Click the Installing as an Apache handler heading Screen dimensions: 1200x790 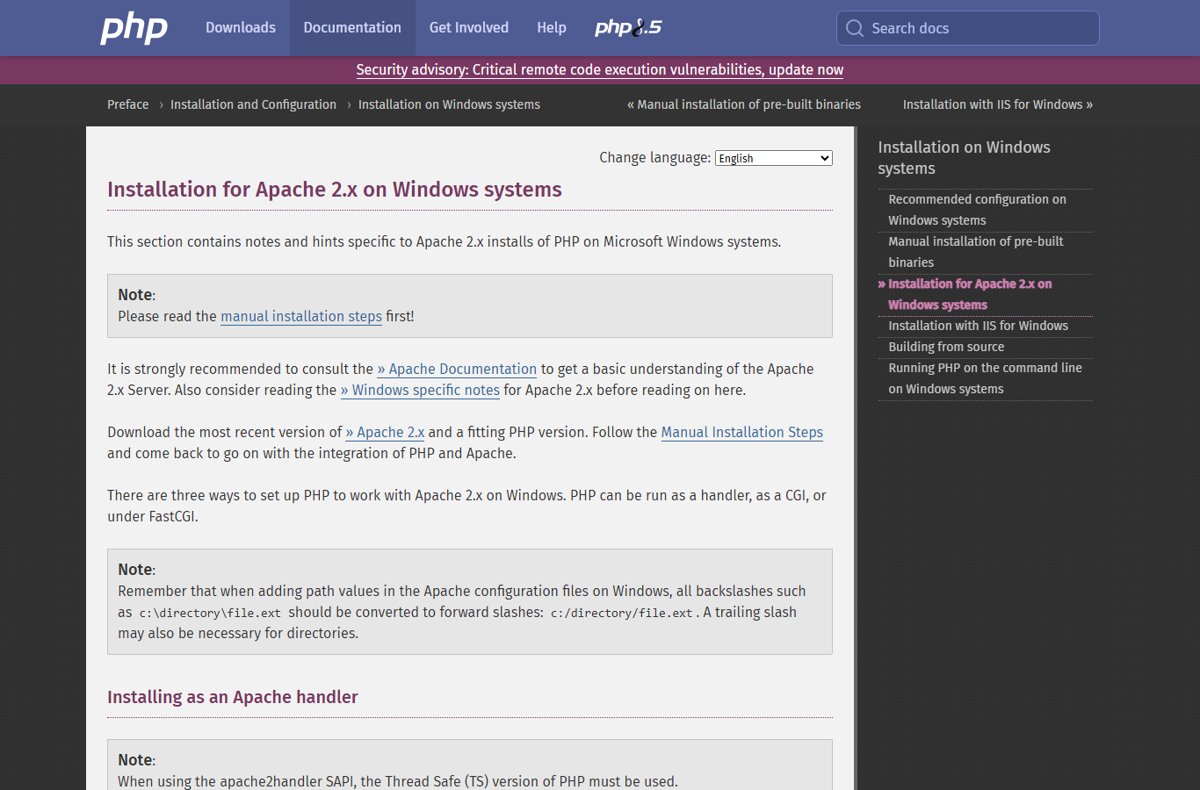click(x=232, y=697)
